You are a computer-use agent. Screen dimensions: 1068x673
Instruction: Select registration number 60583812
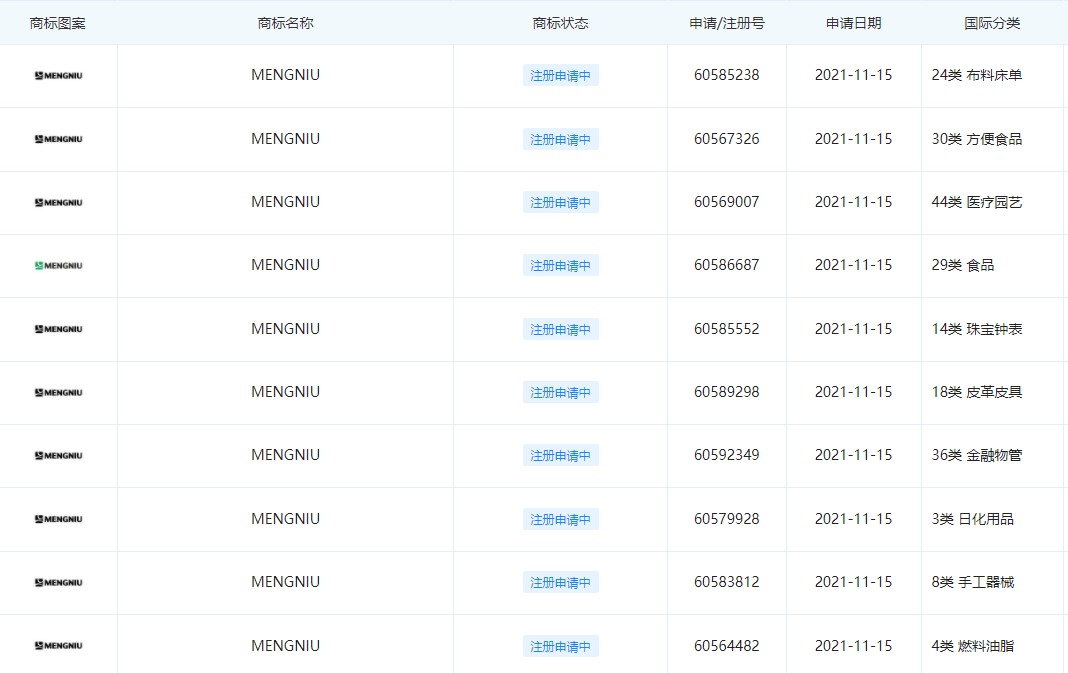(x=727, y=582)
